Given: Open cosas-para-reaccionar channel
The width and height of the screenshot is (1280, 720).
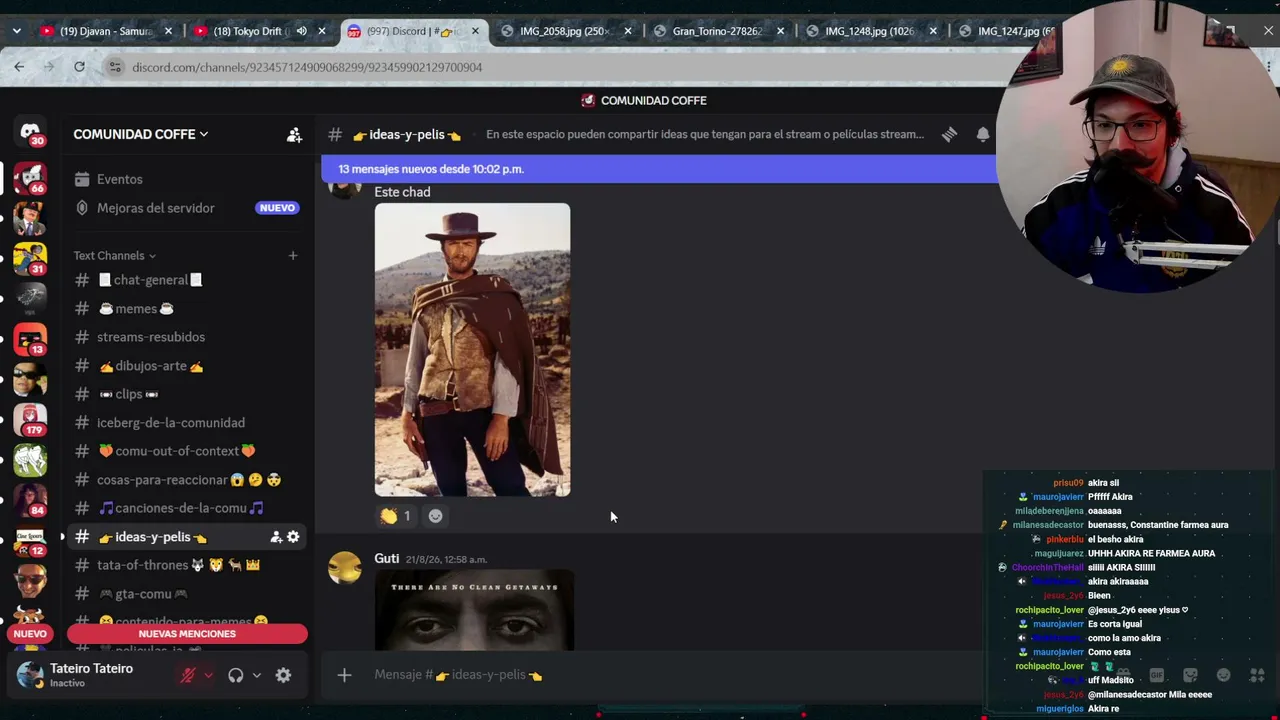Looking at the screenshot, I should (x=187, y=480).
